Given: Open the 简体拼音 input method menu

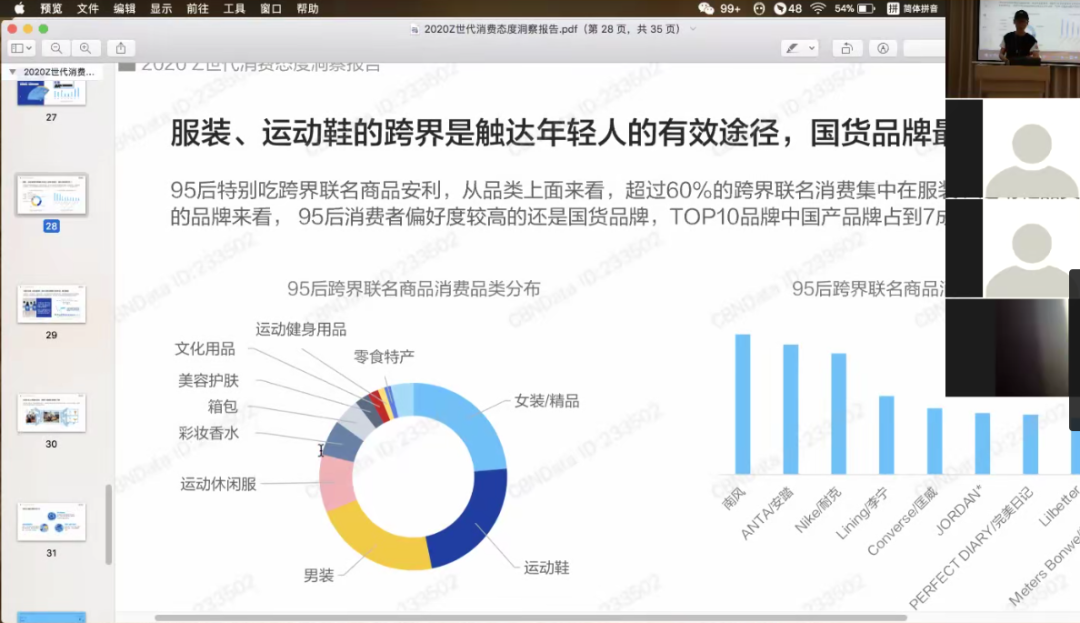Looking at the screenshot, I should [913, 8].
